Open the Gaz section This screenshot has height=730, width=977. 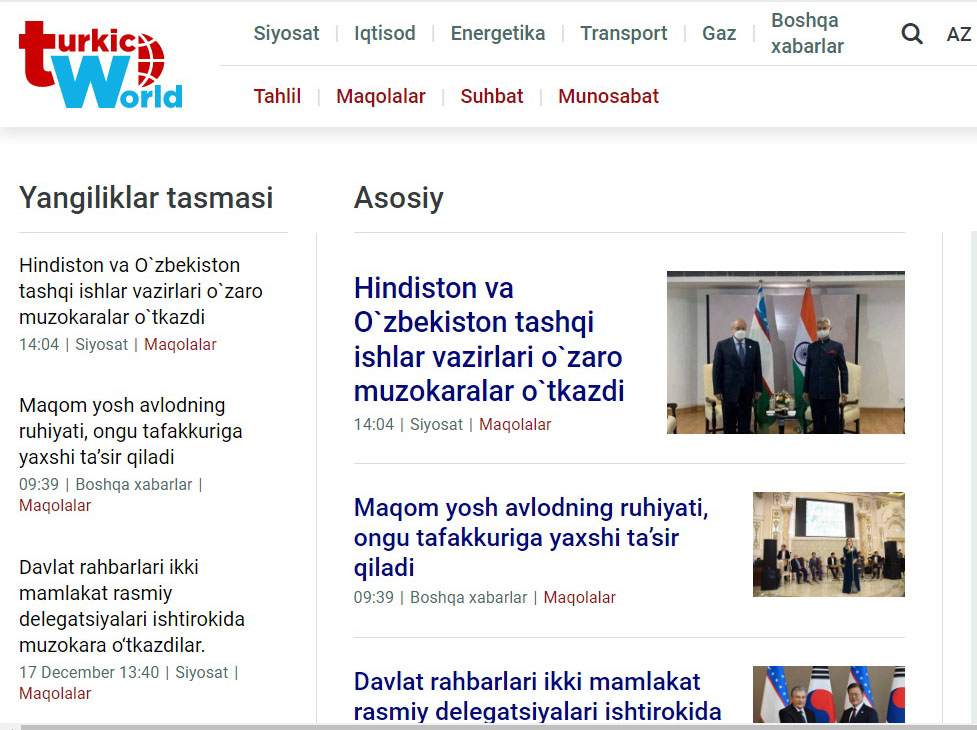click(x=718, y=33)
